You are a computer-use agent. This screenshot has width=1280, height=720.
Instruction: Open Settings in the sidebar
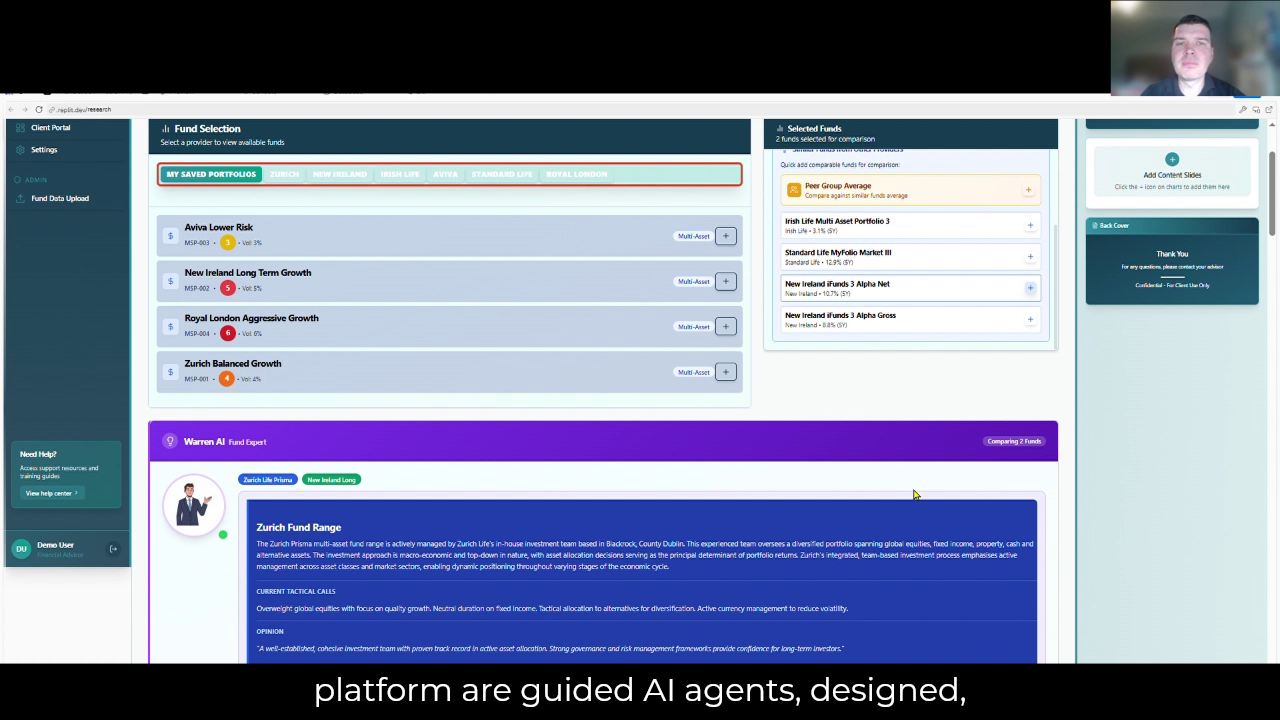pos(44,150)
